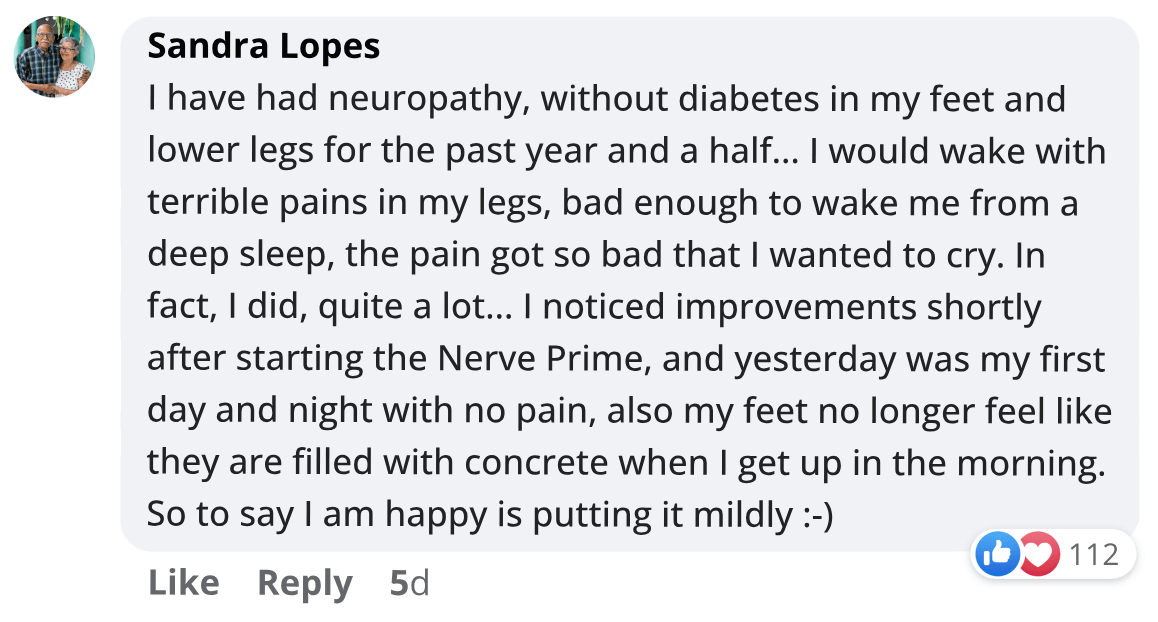Click the word "happy" in the last line
This screenshot has width=1158, height=622.
[x=443, y=515]
